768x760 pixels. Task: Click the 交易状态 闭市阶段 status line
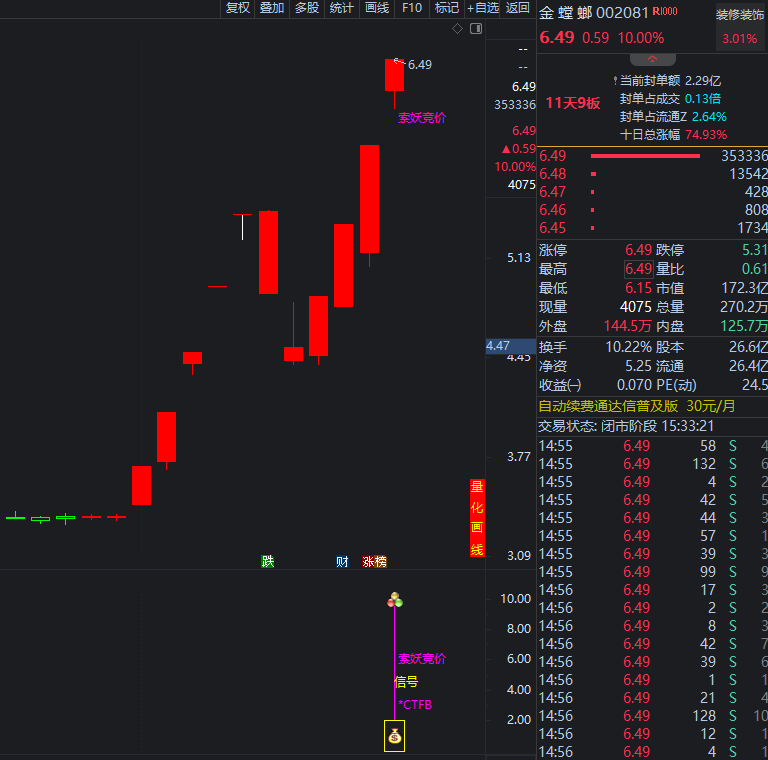click(626, 426)
